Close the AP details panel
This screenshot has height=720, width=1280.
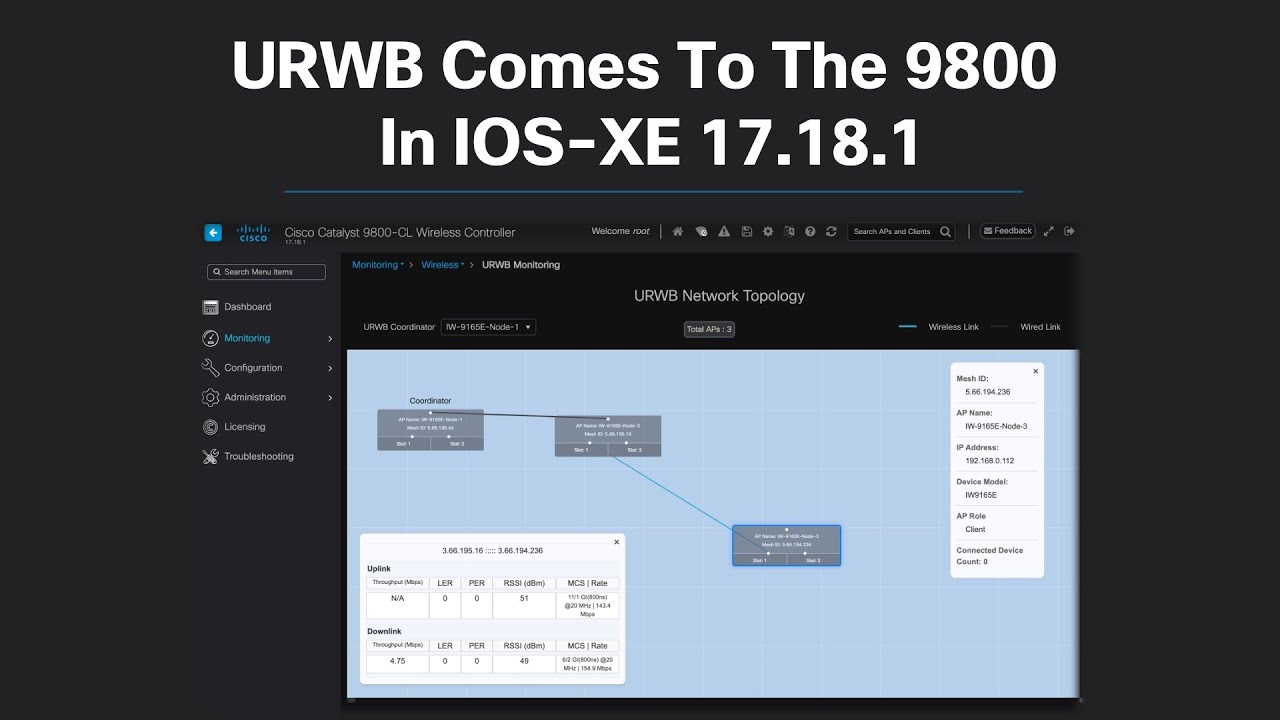[x=1035, y=371]
